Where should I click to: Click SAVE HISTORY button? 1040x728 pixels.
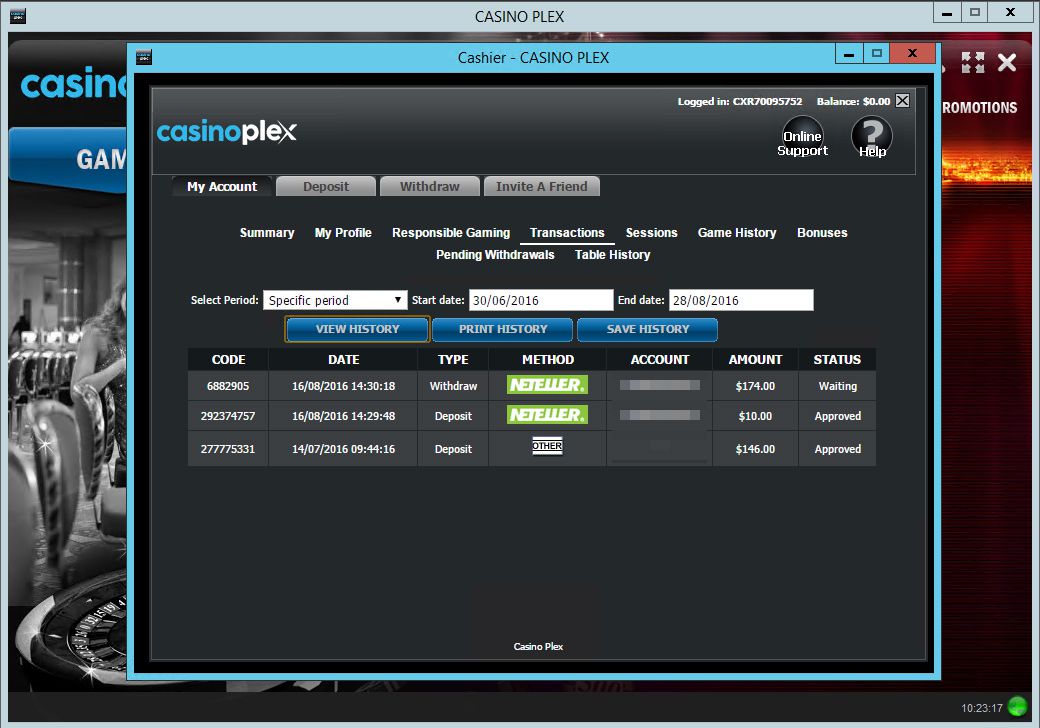pos(647,329)
